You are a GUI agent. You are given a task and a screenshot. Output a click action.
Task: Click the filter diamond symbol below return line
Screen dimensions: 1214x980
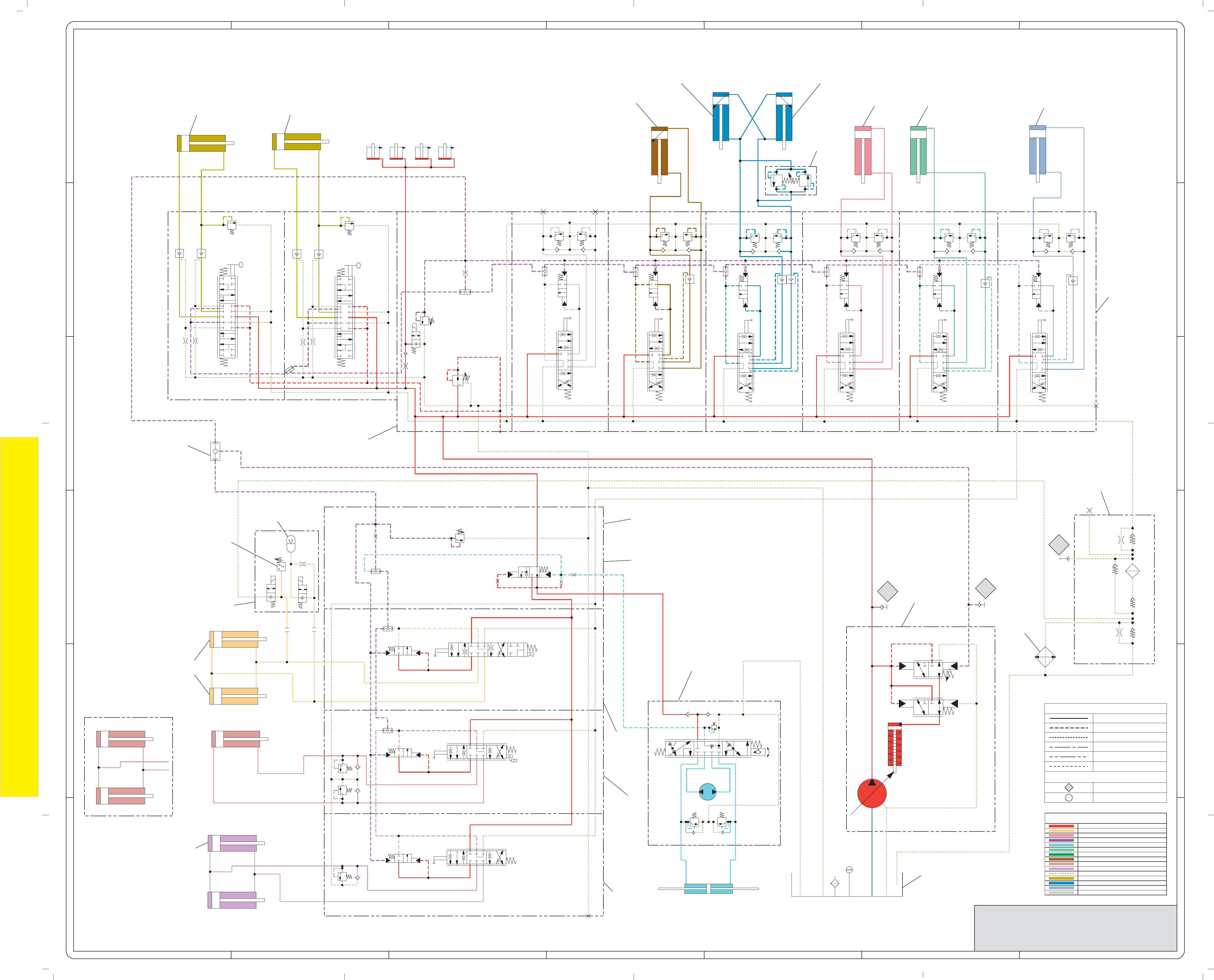tap(1045, 657)
